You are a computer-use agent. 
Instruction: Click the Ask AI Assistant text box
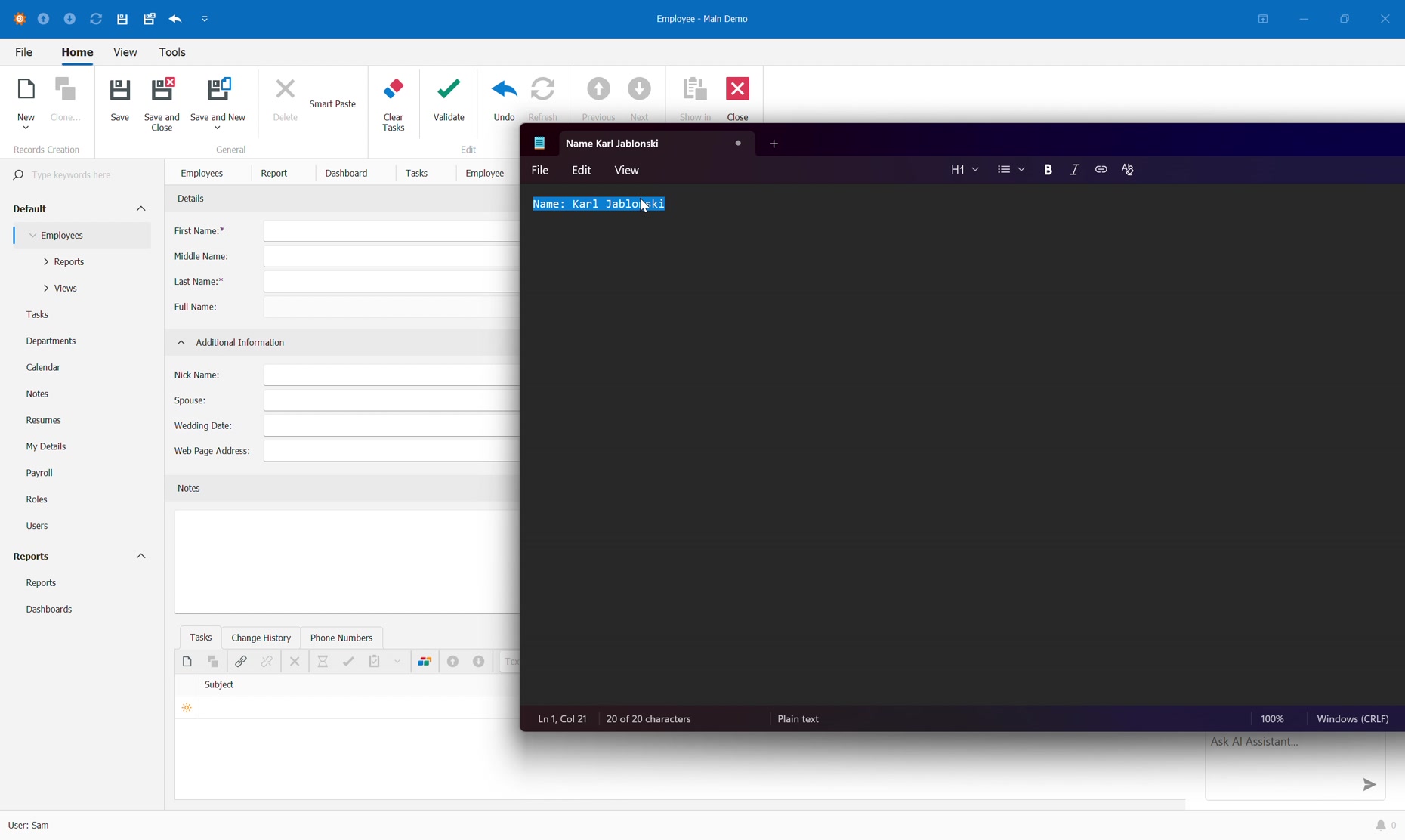pos(1295,766)
